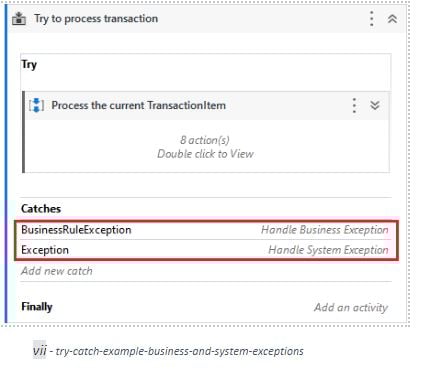Open options menu for Process the current TransactionItem
The width and height of the screenshot is (433, 386).
point(354,106)
